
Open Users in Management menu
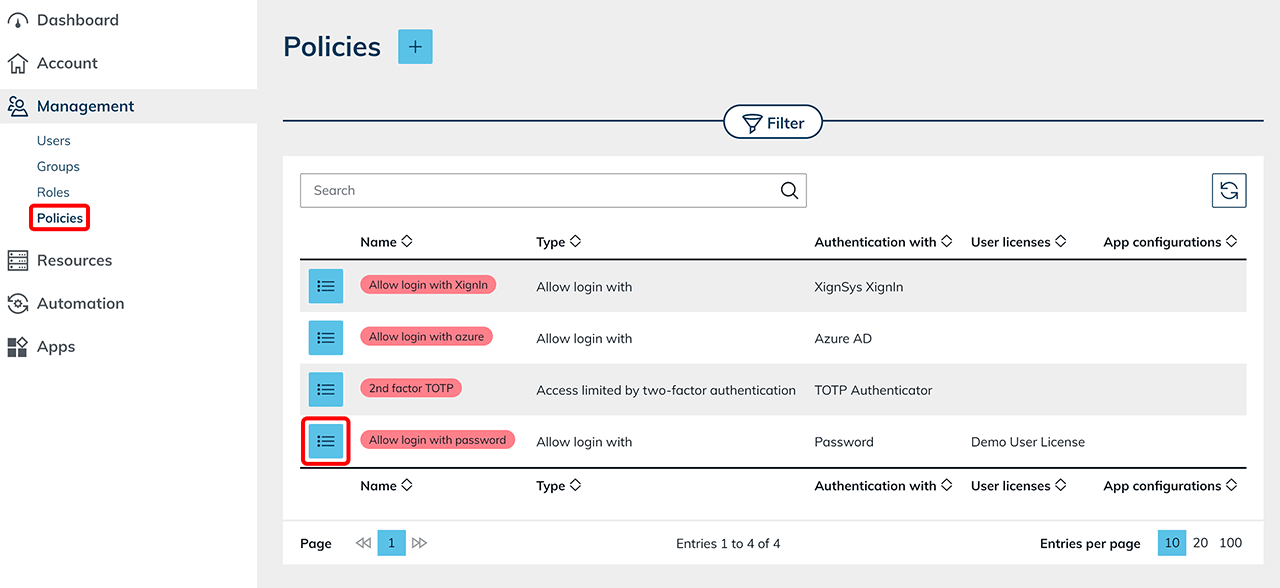[54, 141]
